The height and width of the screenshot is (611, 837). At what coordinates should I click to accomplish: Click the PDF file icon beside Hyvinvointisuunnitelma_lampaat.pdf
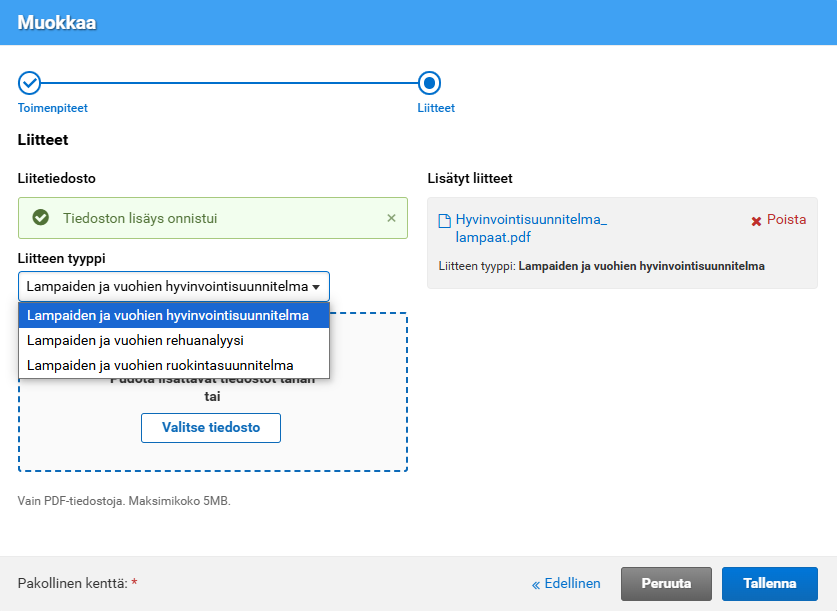445,220
